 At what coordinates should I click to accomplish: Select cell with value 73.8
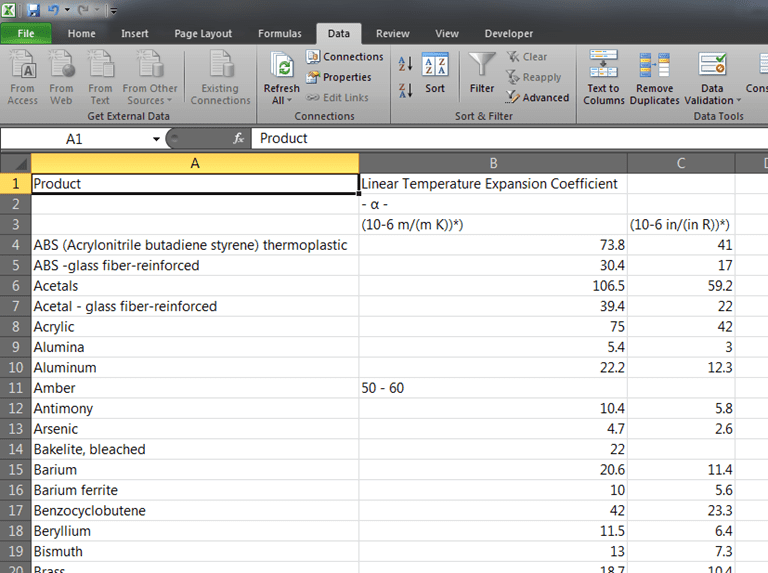493,245
